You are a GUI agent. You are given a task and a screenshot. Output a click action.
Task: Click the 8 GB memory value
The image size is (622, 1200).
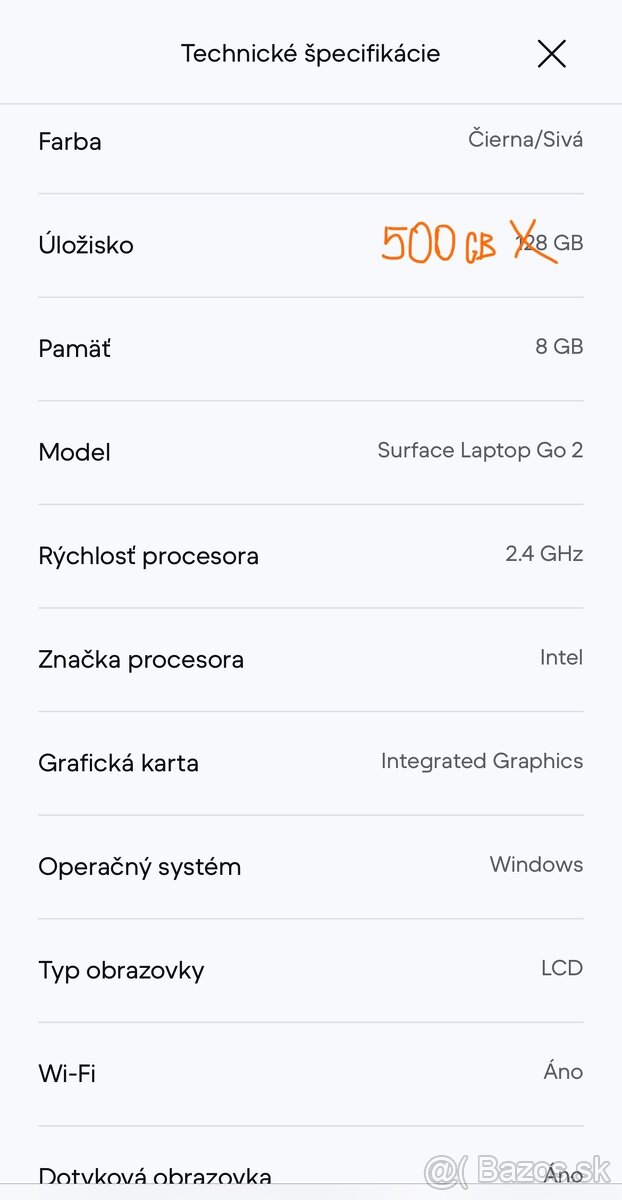[559, 347]
